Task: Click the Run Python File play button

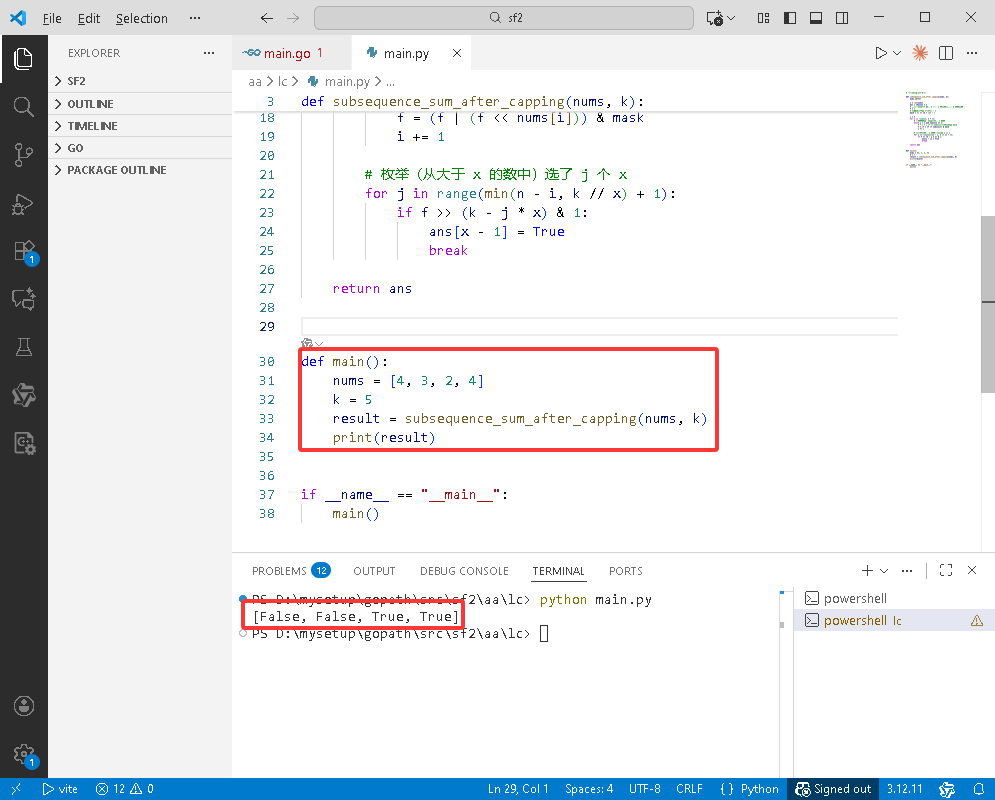Action: (880, 53)
